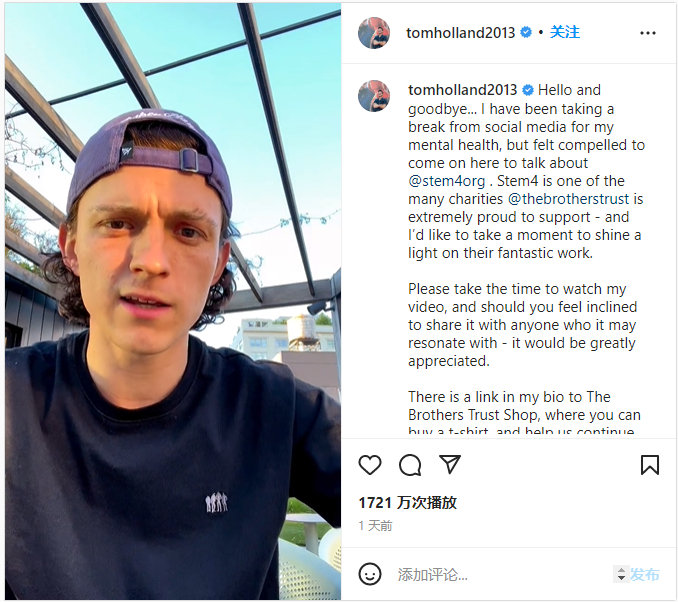Image resolution: width=678 pixels, height=602 pixels.
Task: Follow tomholland2013 via 关注 button
Action: [x=565, y=32]
